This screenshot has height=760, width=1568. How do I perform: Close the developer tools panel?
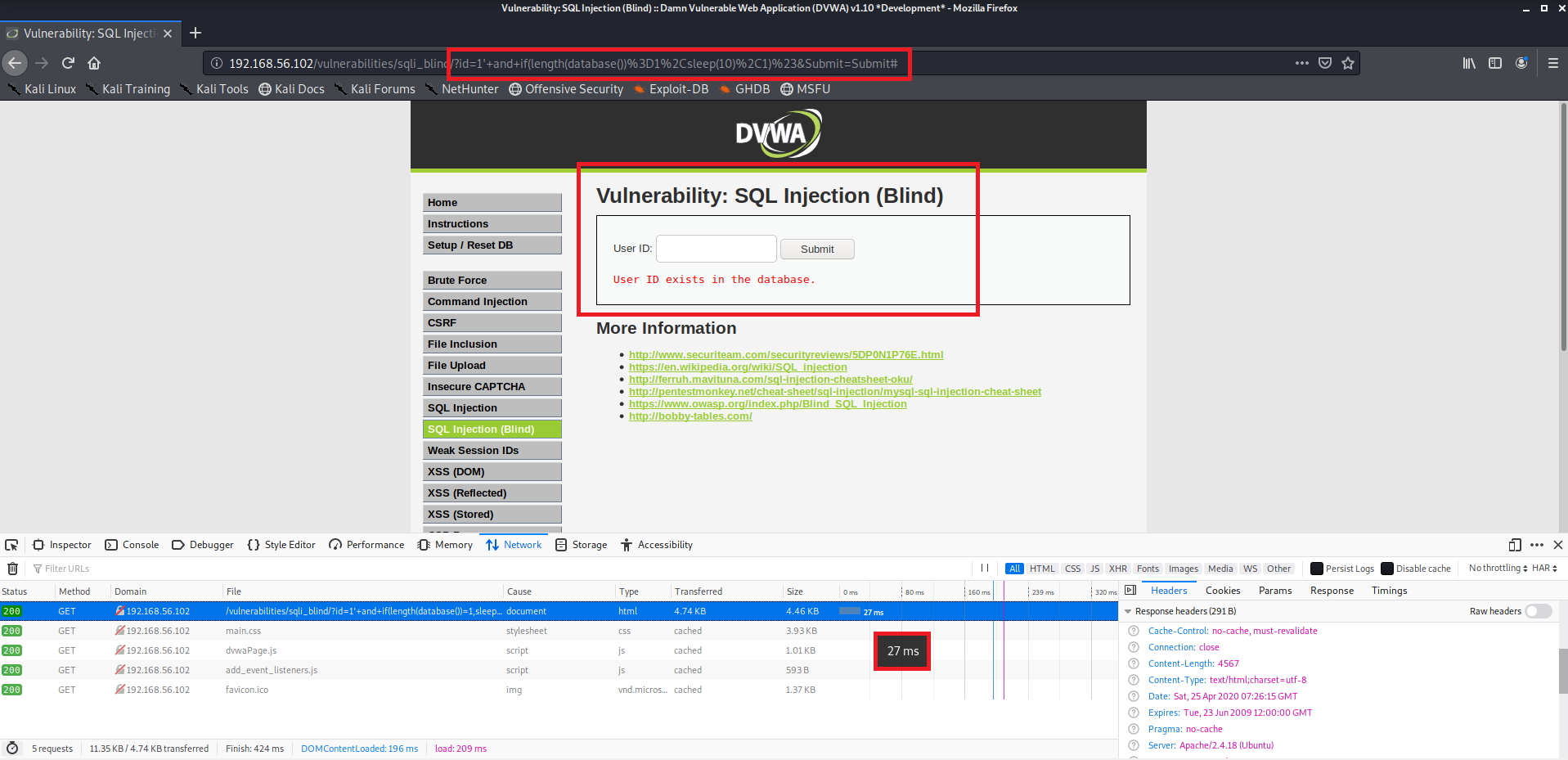pyautogui.click(x=1558, y=545)
